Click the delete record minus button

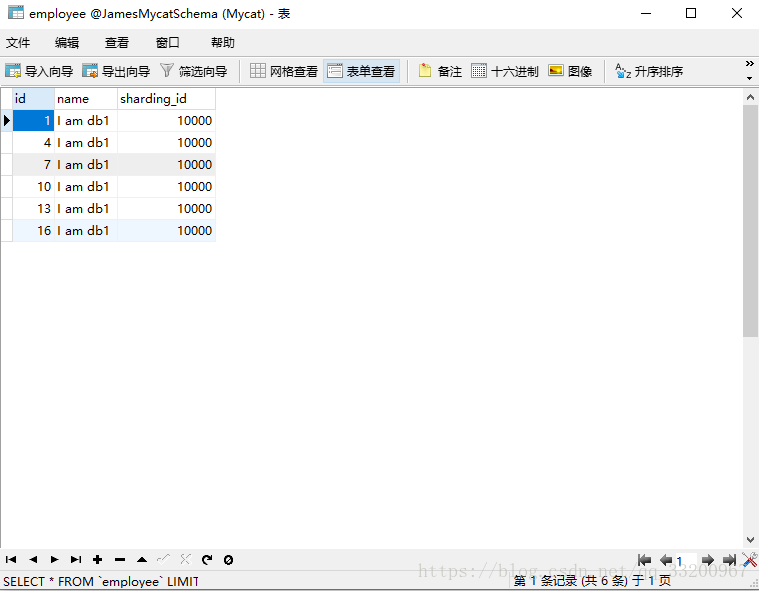(x=120, y=560)
